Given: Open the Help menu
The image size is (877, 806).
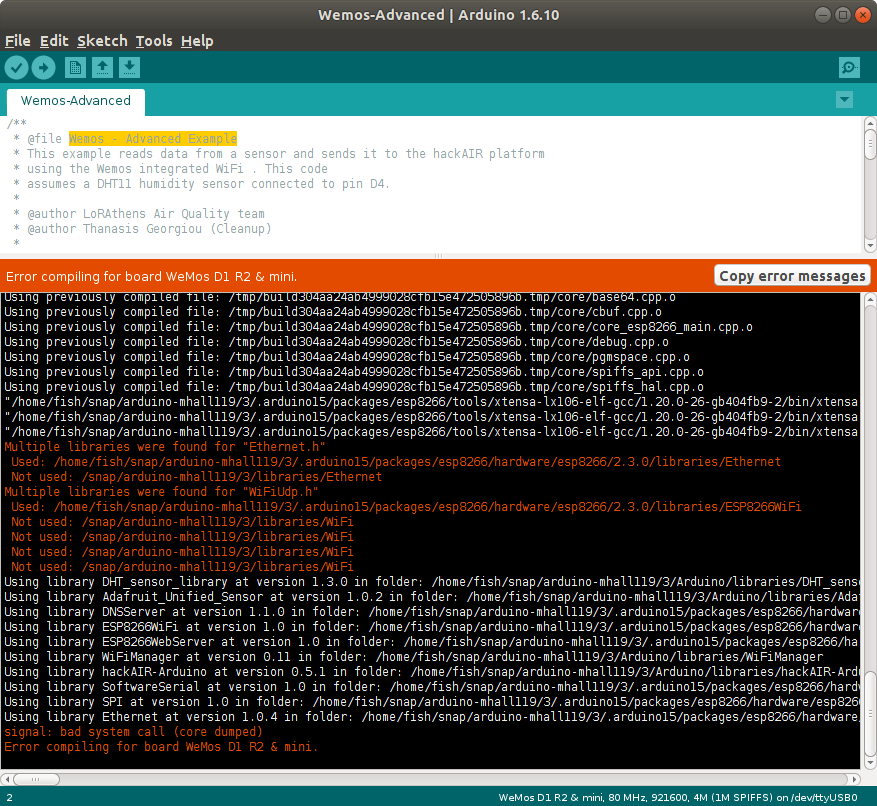Looking at the screenshot, I should 197,41.
